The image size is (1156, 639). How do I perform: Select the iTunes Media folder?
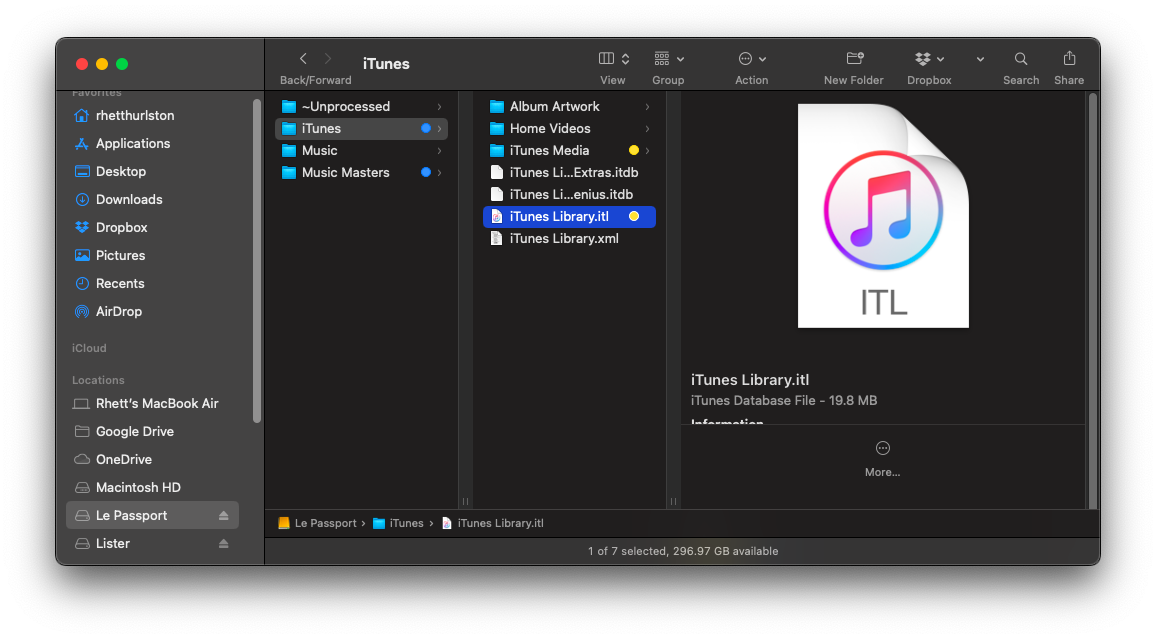click(569, 151)
